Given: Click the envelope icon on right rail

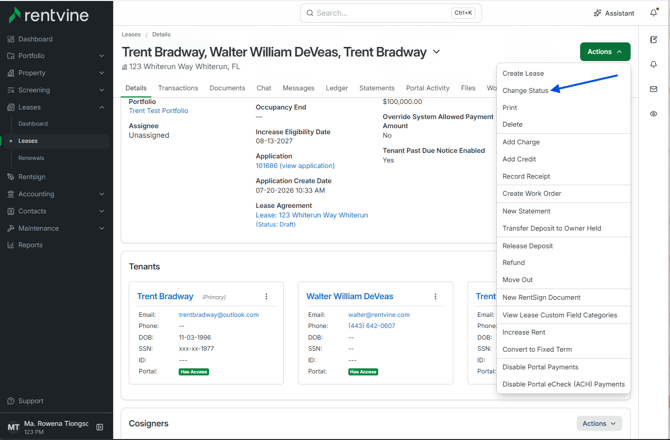Looking at the screenshot, I should click(653, 89).
